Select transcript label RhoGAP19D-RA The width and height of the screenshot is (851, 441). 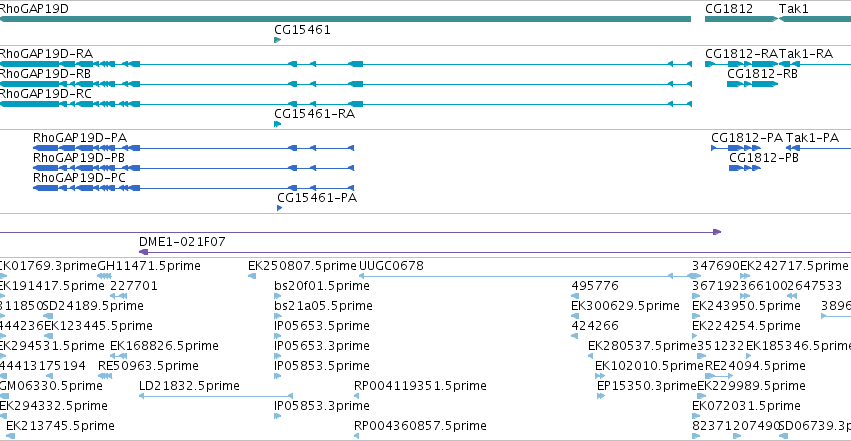46,53
